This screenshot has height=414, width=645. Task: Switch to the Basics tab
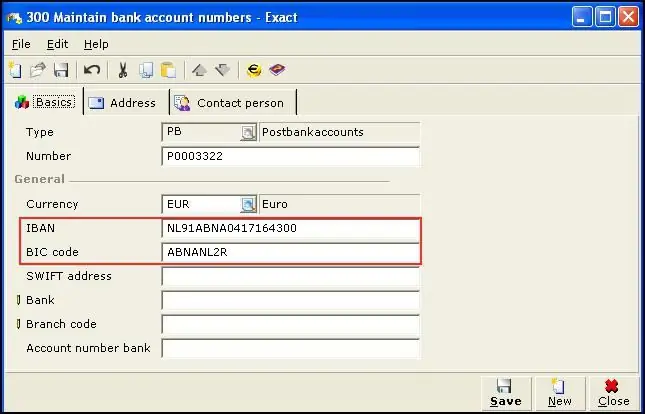pyautogui.click(x=45, y=102)
